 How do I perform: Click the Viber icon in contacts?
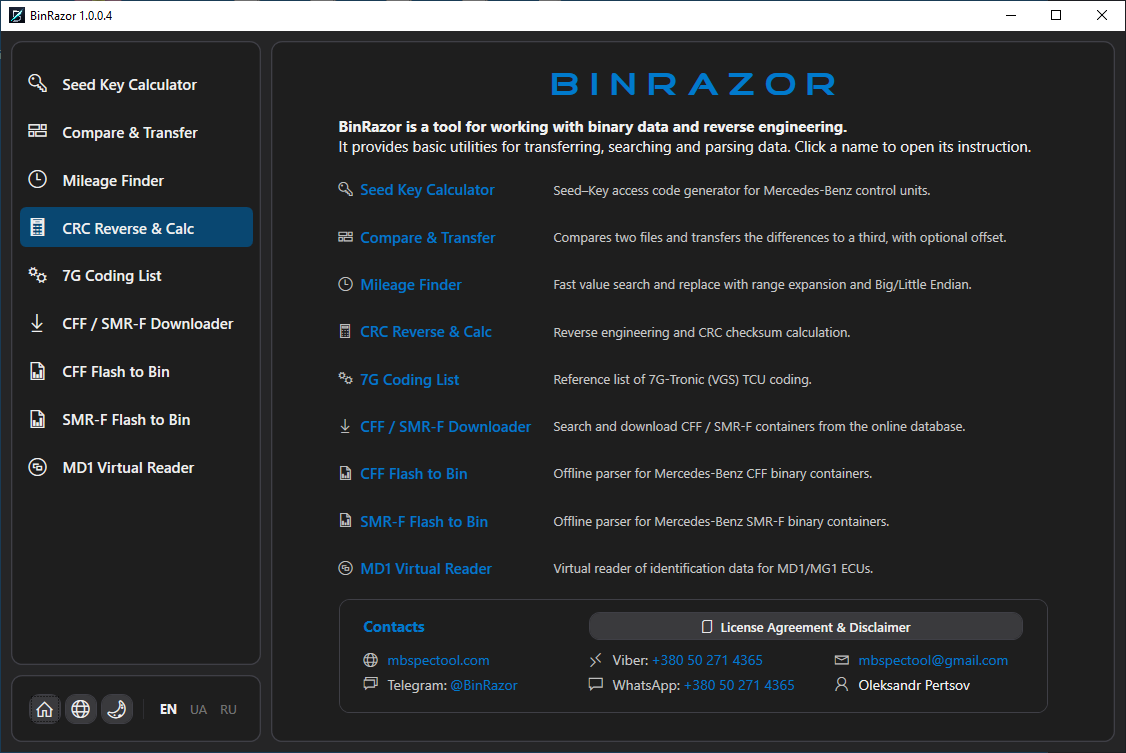(595, 660)
